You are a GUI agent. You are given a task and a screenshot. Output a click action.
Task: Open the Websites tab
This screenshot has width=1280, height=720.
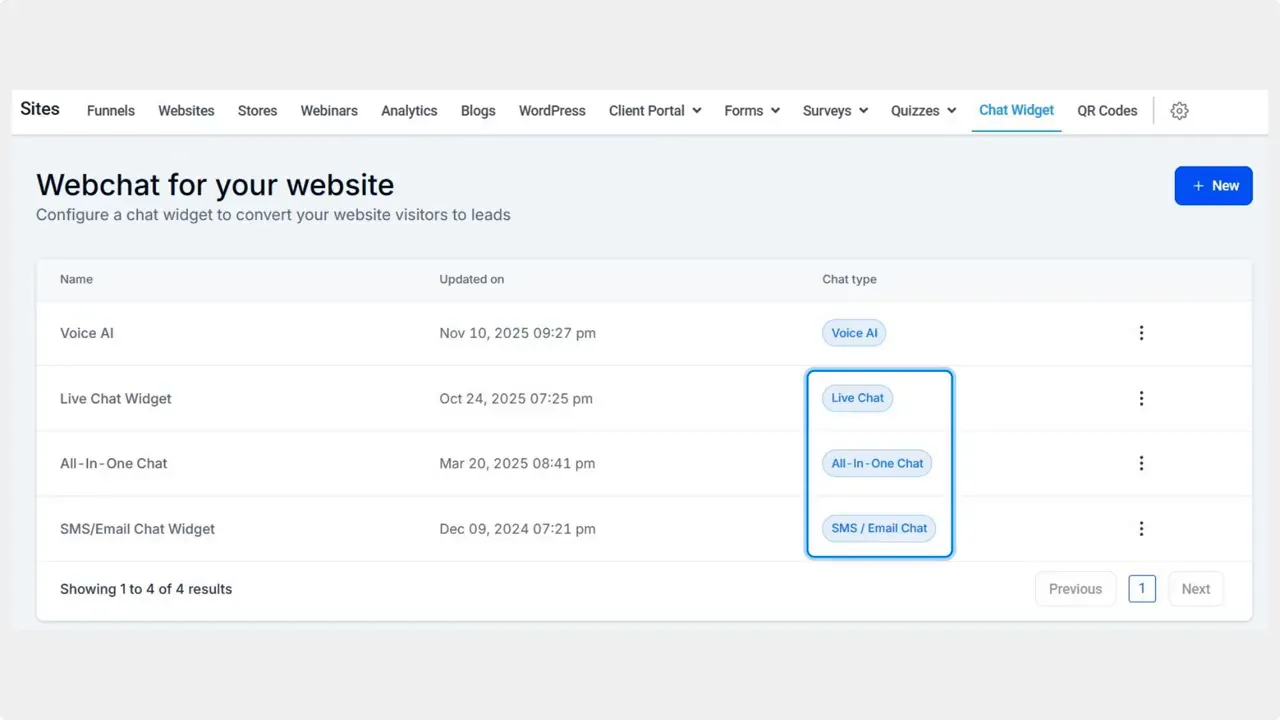[186, 111]
